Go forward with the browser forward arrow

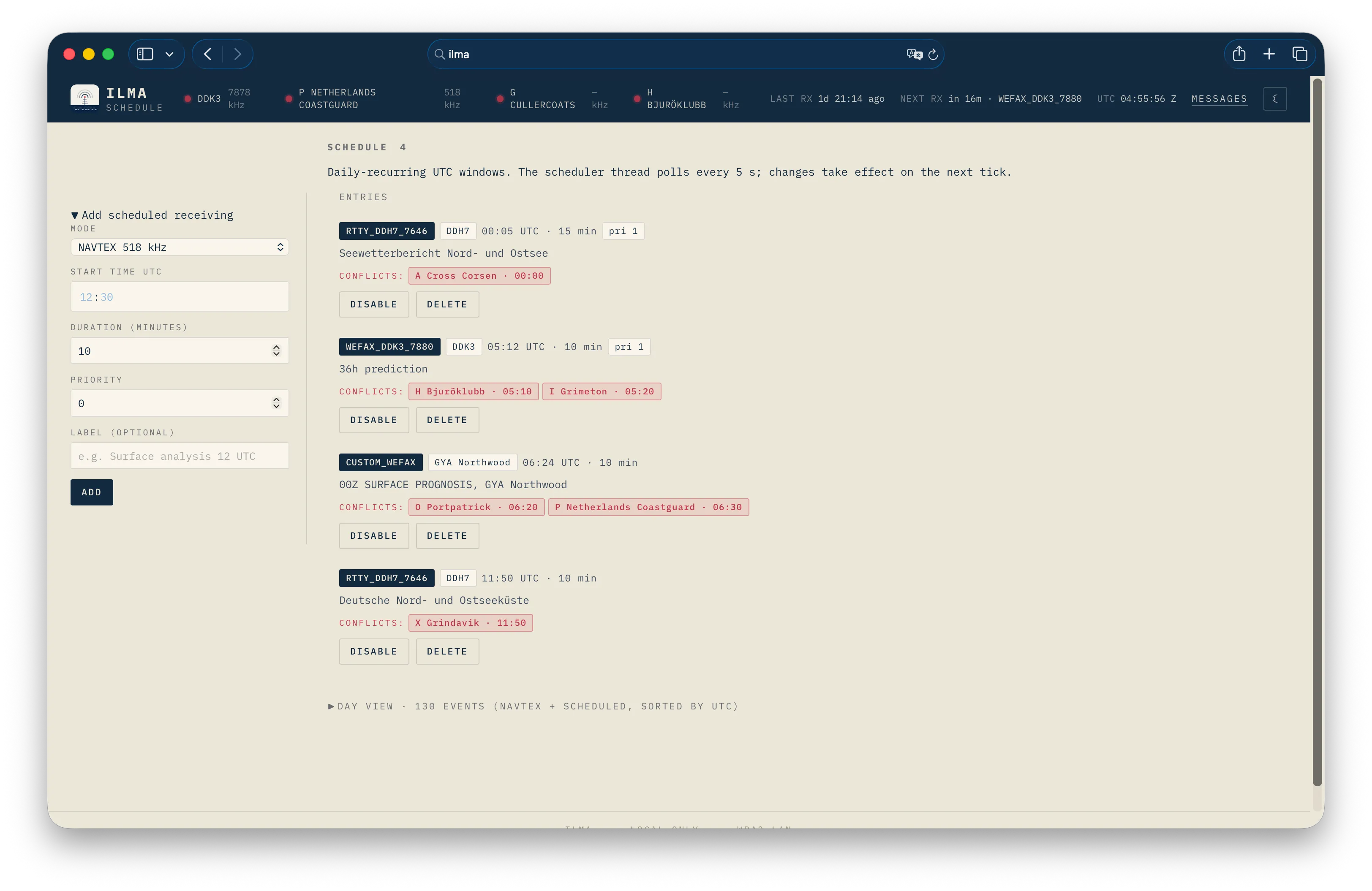(237, 54)
